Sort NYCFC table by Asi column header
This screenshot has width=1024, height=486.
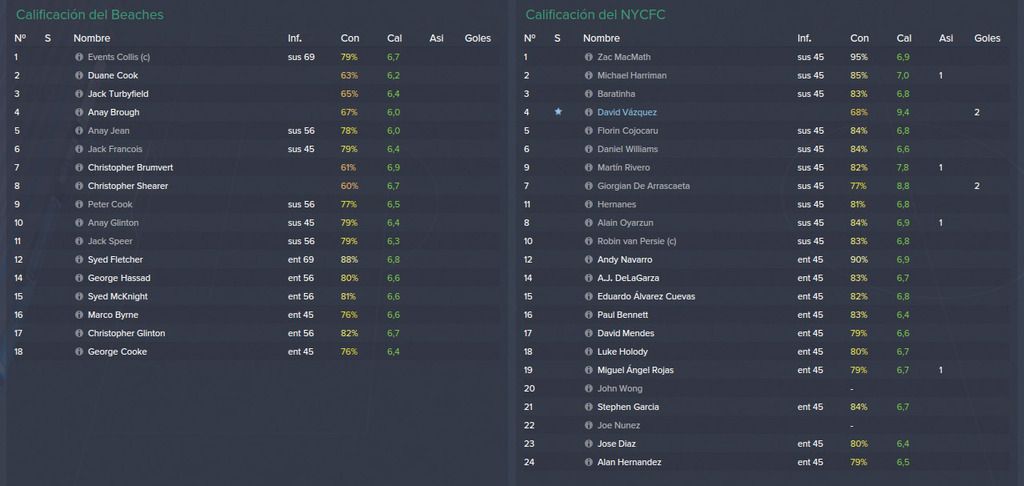pyautogui.click(x=946, y=39)
